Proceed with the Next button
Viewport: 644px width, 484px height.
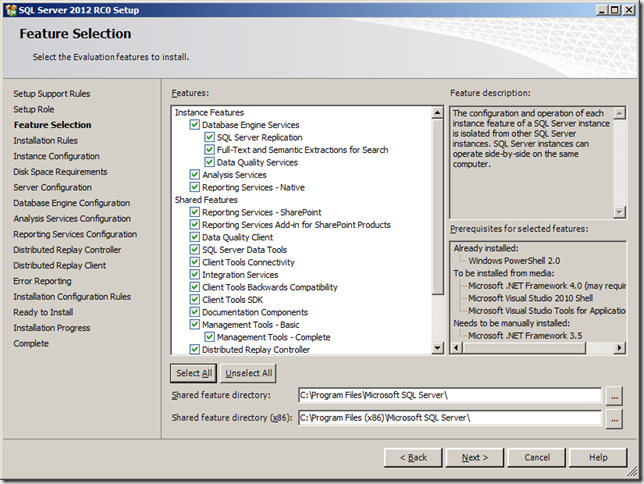coord(475,457)
